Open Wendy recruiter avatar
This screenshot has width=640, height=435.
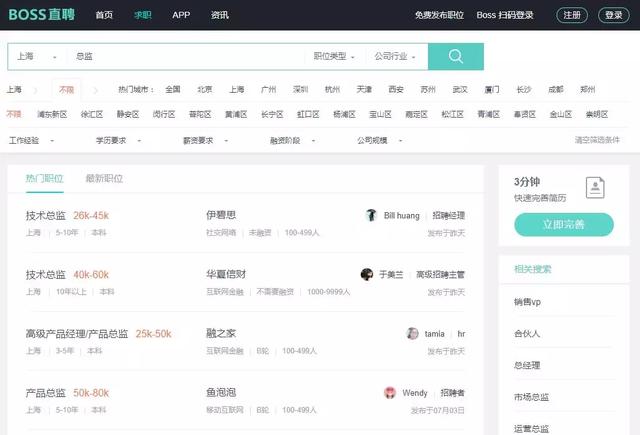390,393
